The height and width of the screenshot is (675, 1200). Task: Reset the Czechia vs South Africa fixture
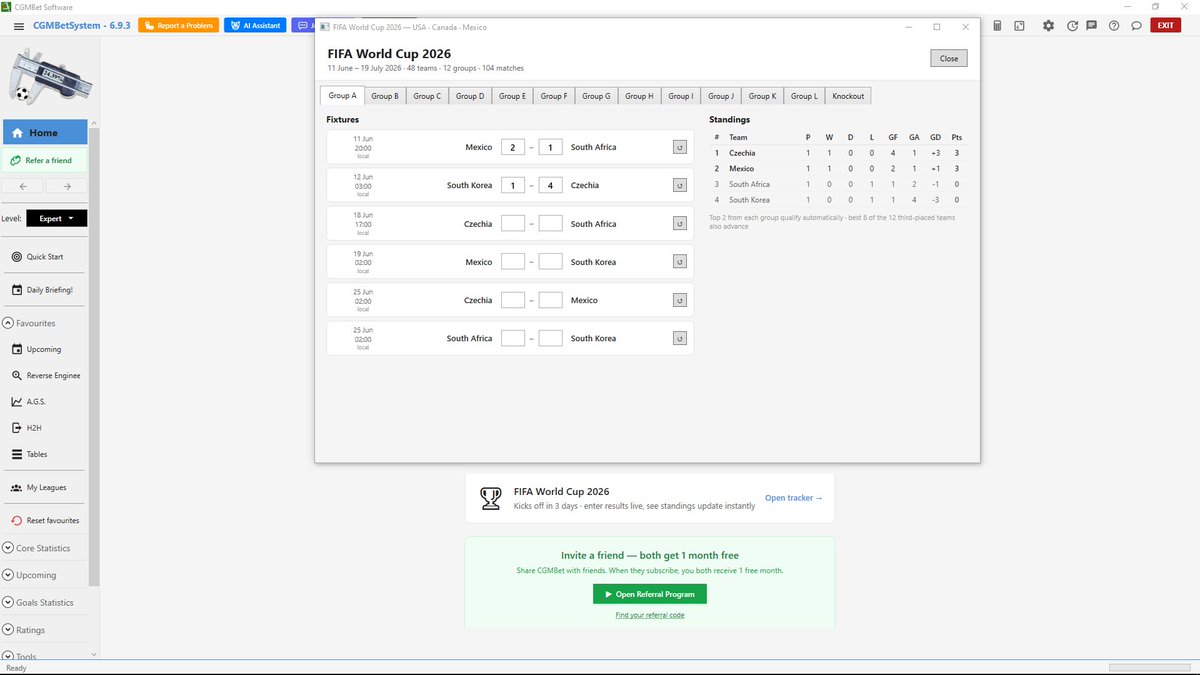pos(680,224)
